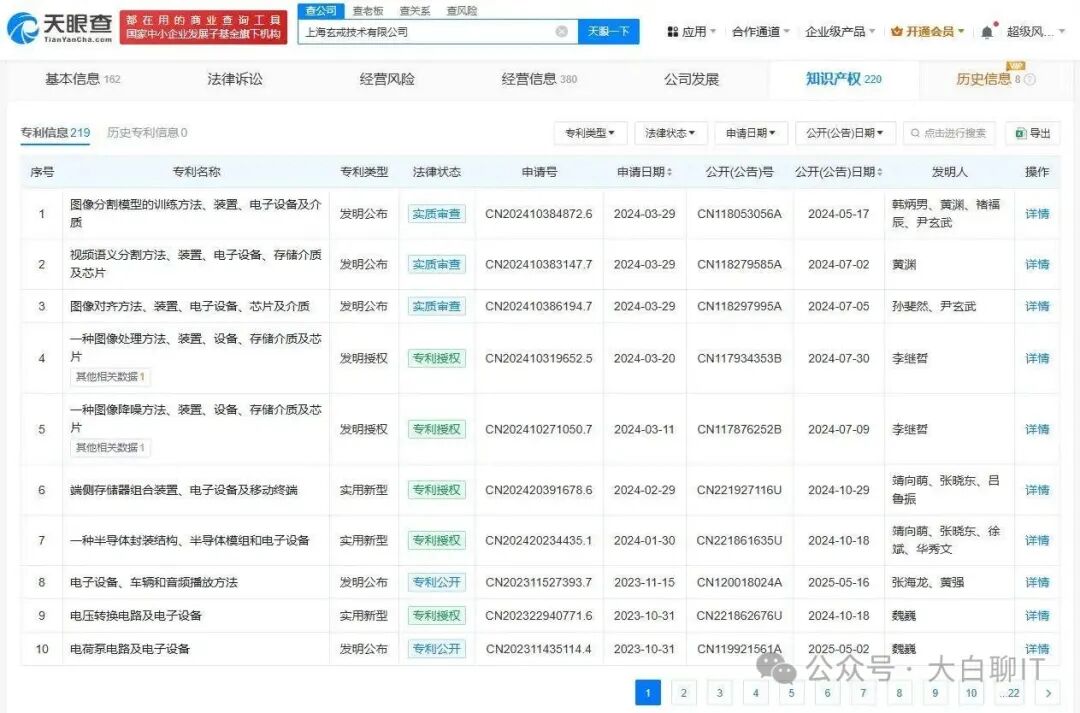Open the 查风险 menu item
This screenshot has width=1080, height=713.
click(460, 10)
